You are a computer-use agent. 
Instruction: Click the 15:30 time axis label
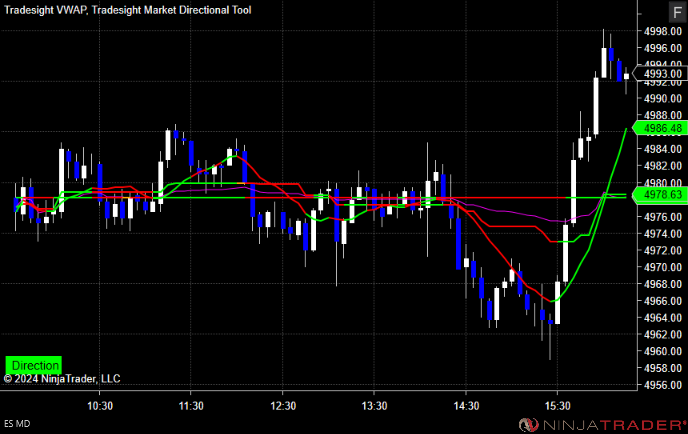pyautogui.click(x=557, y=406)
